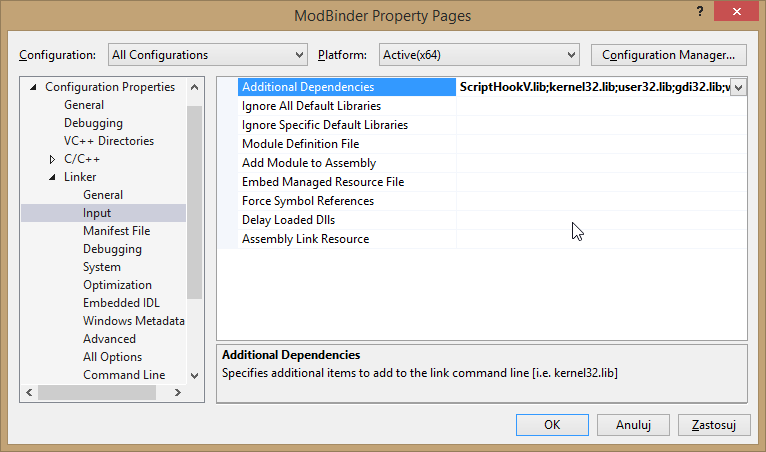766x452 pixels.
Task: Open Additional Dependencies value dropdown arrow
Action: [x=738, y=88]
